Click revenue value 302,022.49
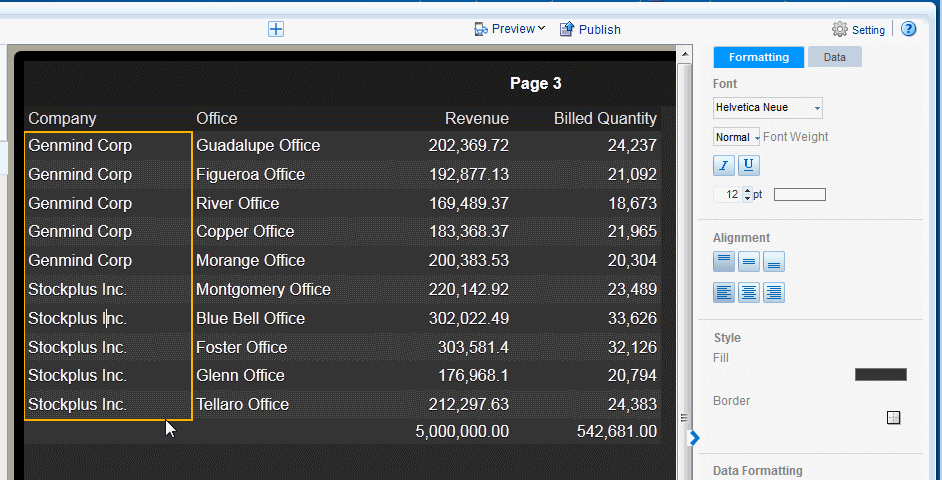Viewport: 942px width, 480px height. tap(469, 318)
